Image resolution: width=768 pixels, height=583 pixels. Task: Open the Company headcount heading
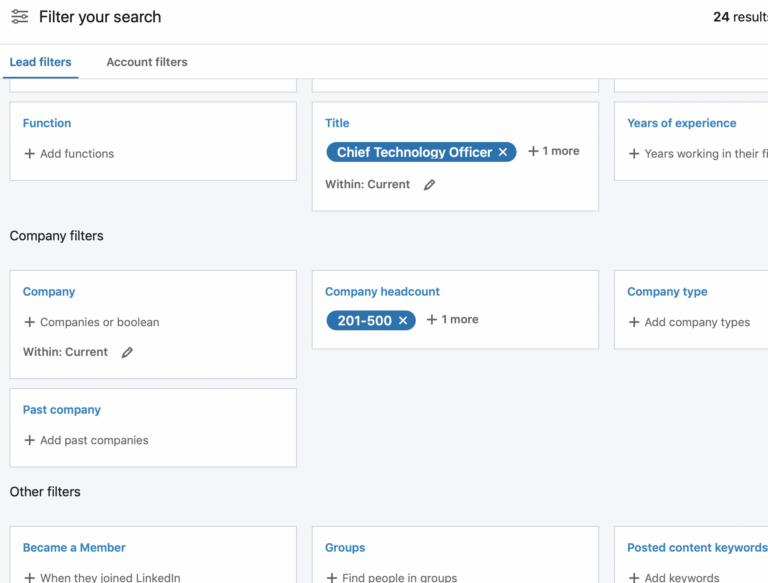383,292
